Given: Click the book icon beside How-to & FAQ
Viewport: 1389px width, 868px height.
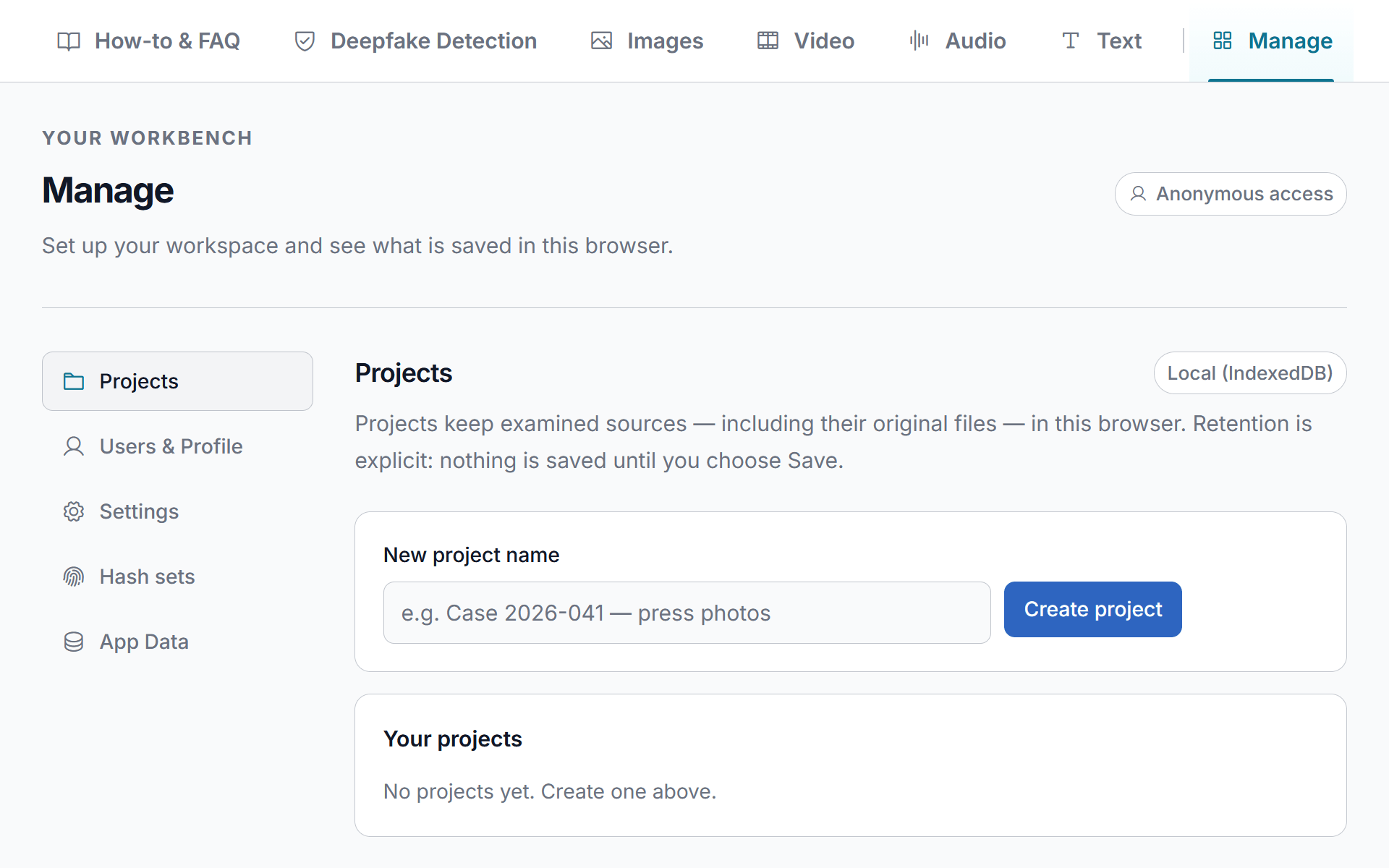Looking at the screenshot, I should (x=69, y=41).
